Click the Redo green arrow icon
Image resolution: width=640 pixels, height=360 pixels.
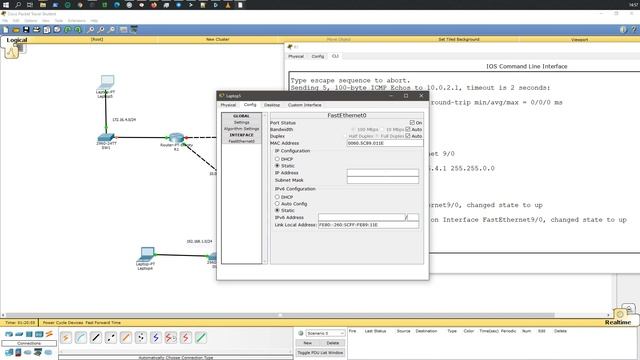[78, 29]
